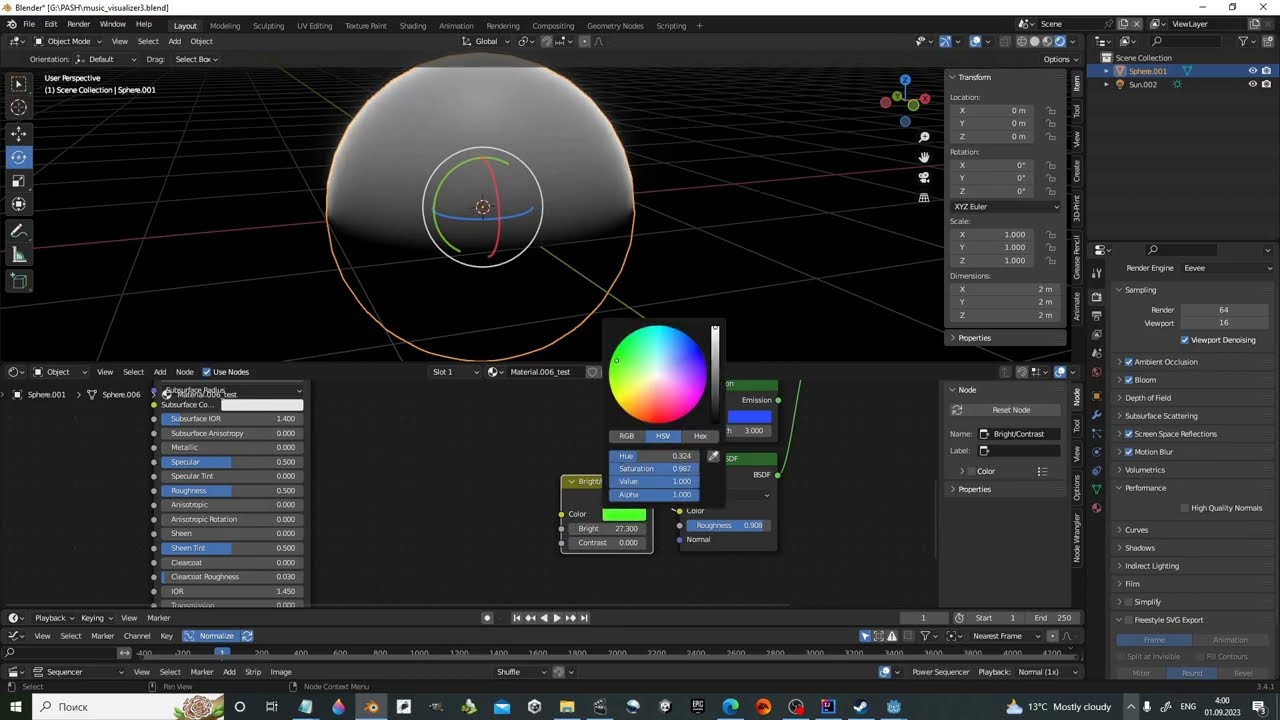Screen dimensions: 1280x720
Task: Open the Blender taskbar icon
Action: pyautogui.click(x=371, y=707)
